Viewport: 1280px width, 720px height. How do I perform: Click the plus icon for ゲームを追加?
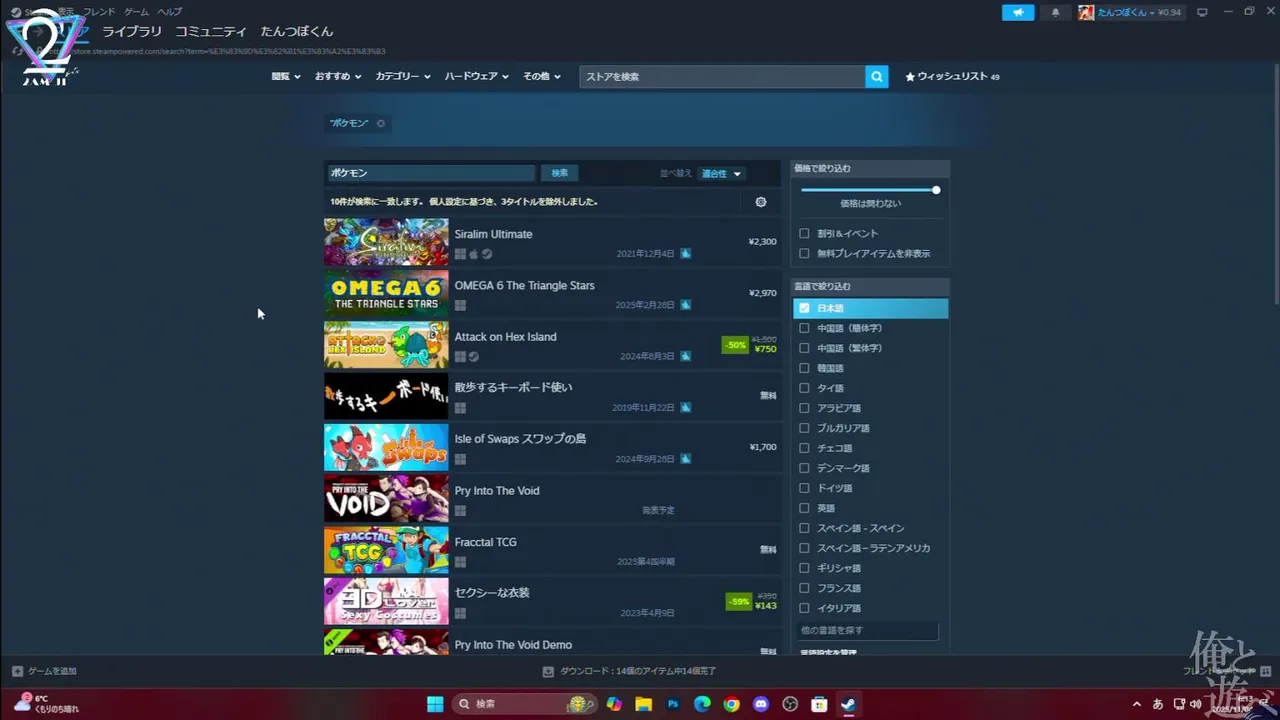17,671
